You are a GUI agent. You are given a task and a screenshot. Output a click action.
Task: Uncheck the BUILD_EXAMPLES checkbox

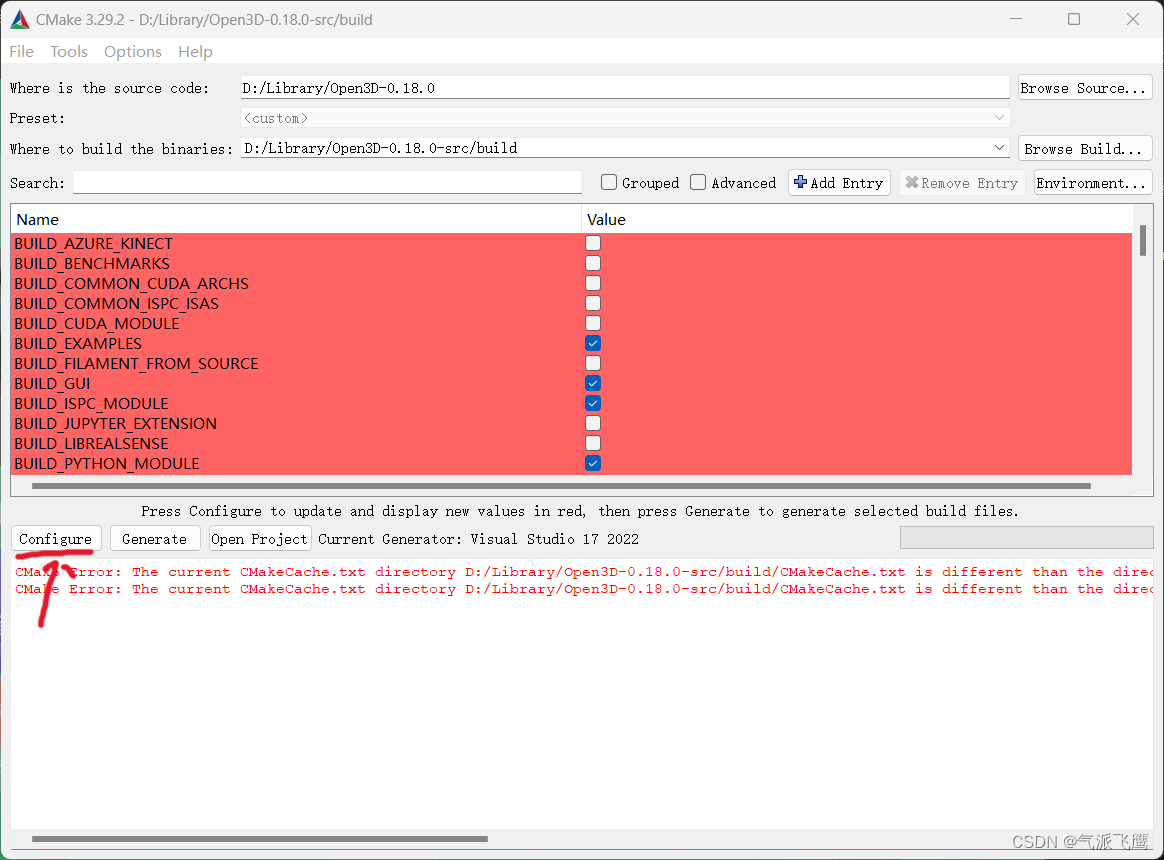[x=592, y=343]
